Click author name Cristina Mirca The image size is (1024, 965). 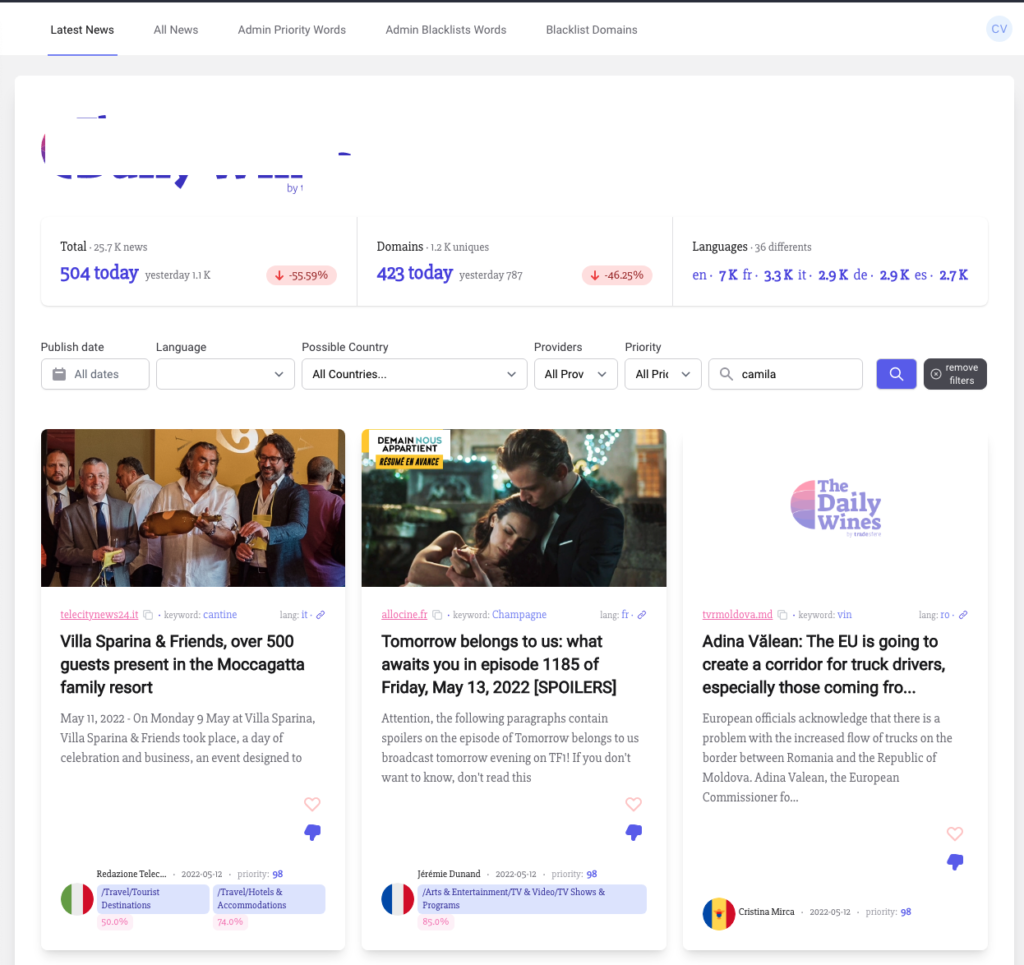[x=766, y=911]
